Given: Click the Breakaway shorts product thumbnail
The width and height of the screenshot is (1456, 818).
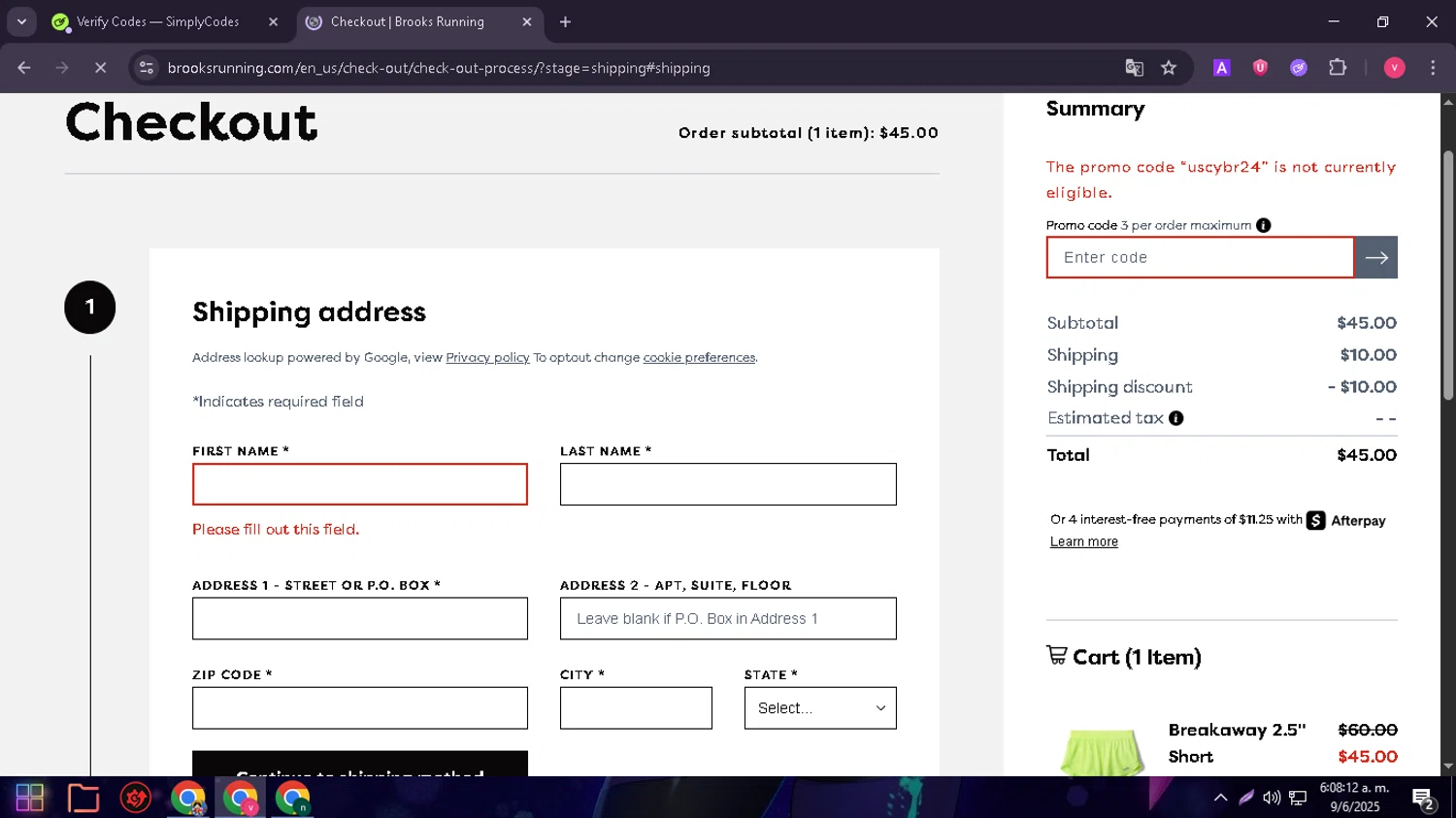Looking at the screenshot, I should (x=1101, y=752).
